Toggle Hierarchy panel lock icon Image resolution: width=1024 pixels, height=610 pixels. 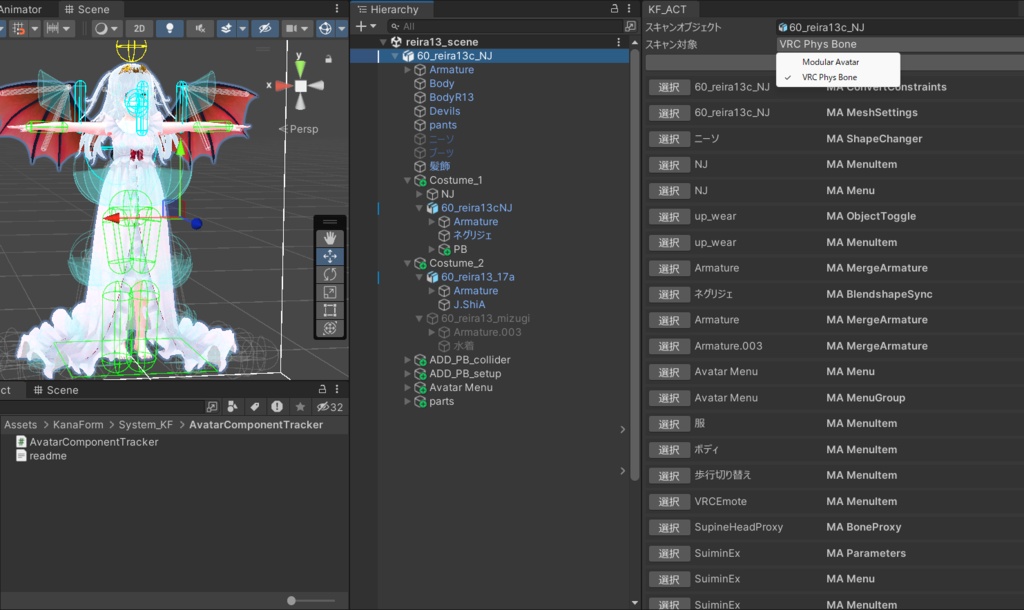pos(615,8)
